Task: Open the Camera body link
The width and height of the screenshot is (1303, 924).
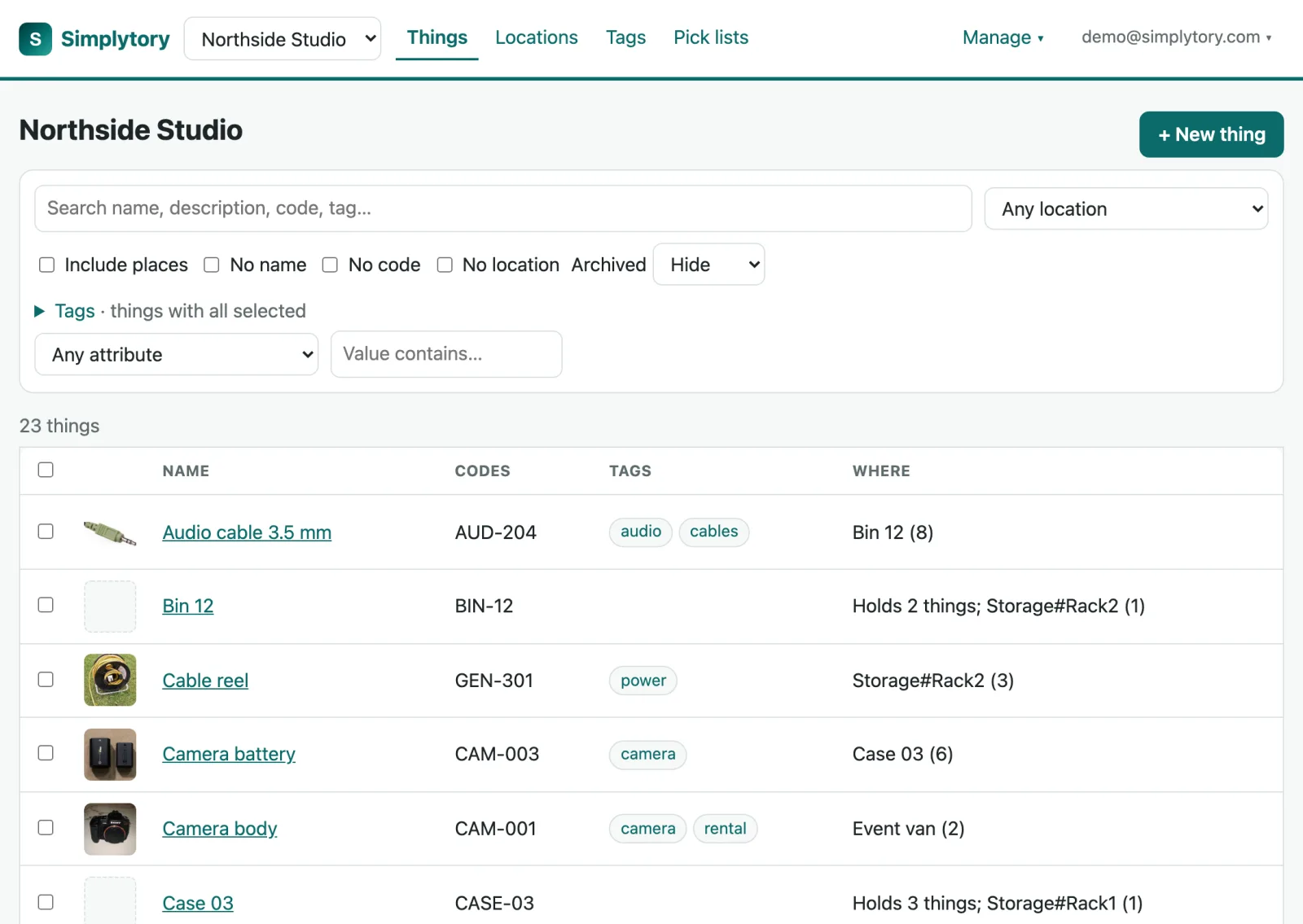Action: pos(220,829)
